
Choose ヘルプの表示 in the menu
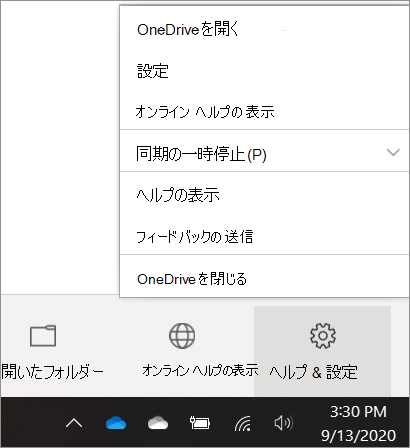click(265, 194)
